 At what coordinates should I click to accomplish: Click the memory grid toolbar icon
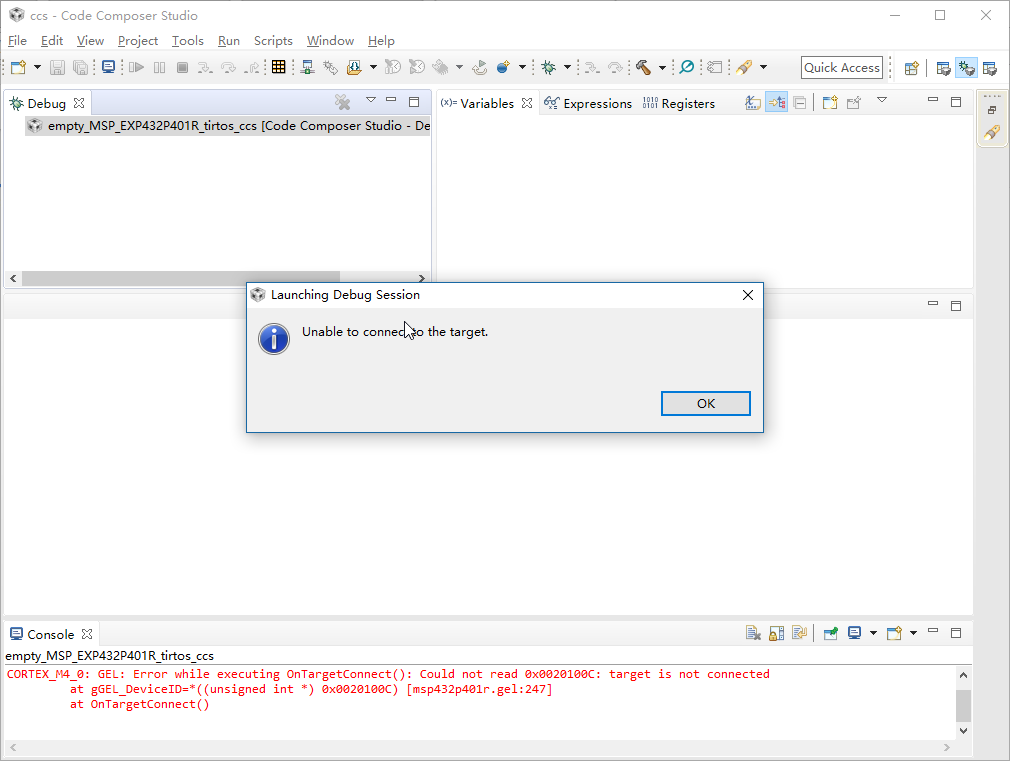click(278, 67)
